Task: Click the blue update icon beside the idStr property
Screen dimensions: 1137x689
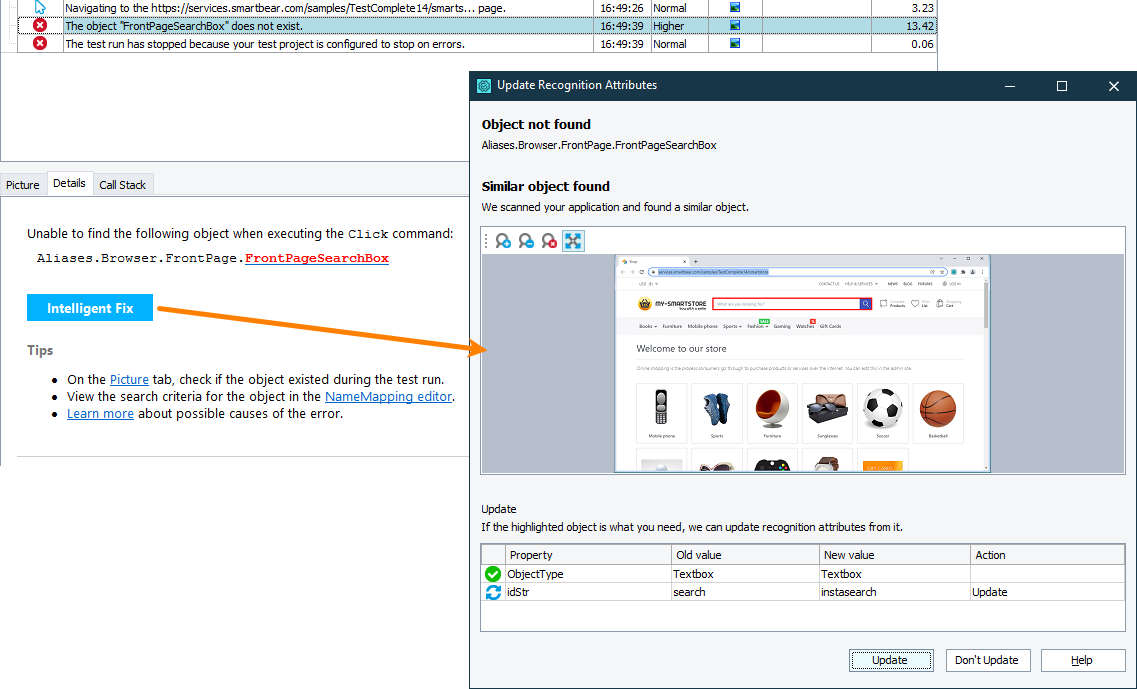Action: tap(492, 592)
